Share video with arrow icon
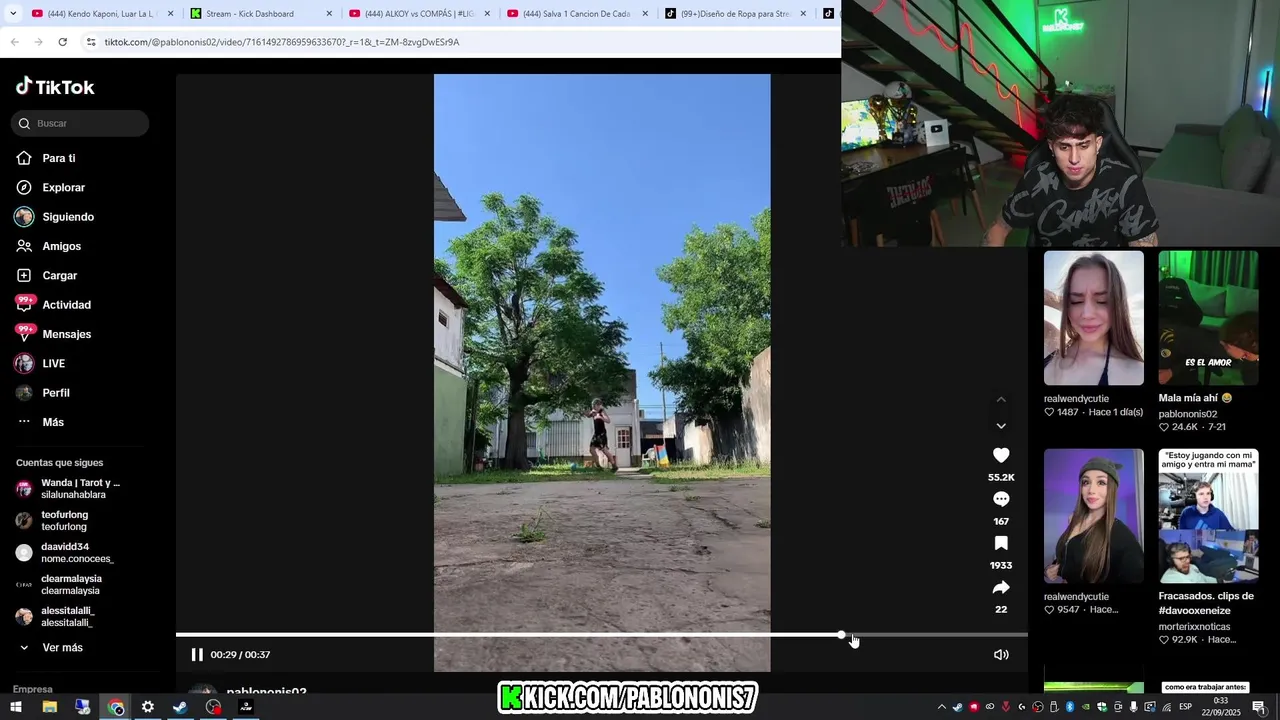This screenshot has height=720, width=1280. point(1001,587)
